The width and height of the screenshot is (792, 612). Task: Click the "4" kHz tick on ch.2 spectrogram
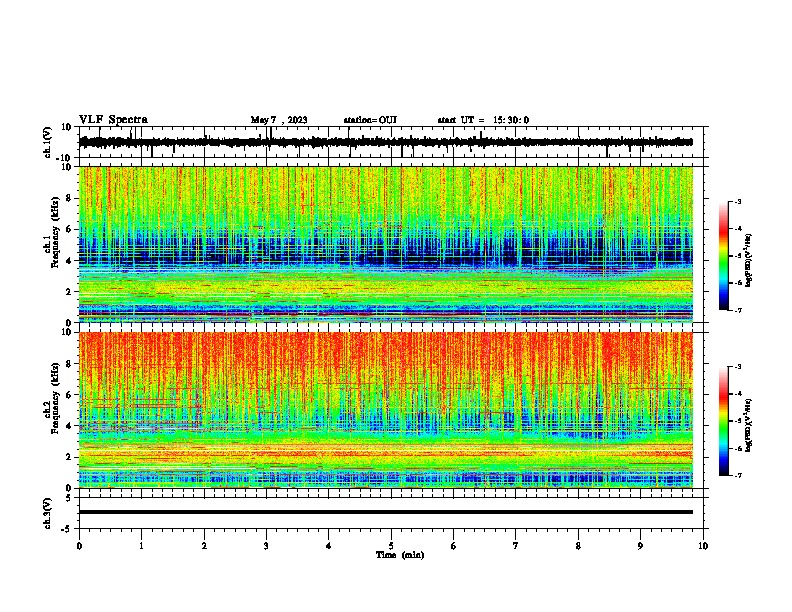tap(69, 426)
